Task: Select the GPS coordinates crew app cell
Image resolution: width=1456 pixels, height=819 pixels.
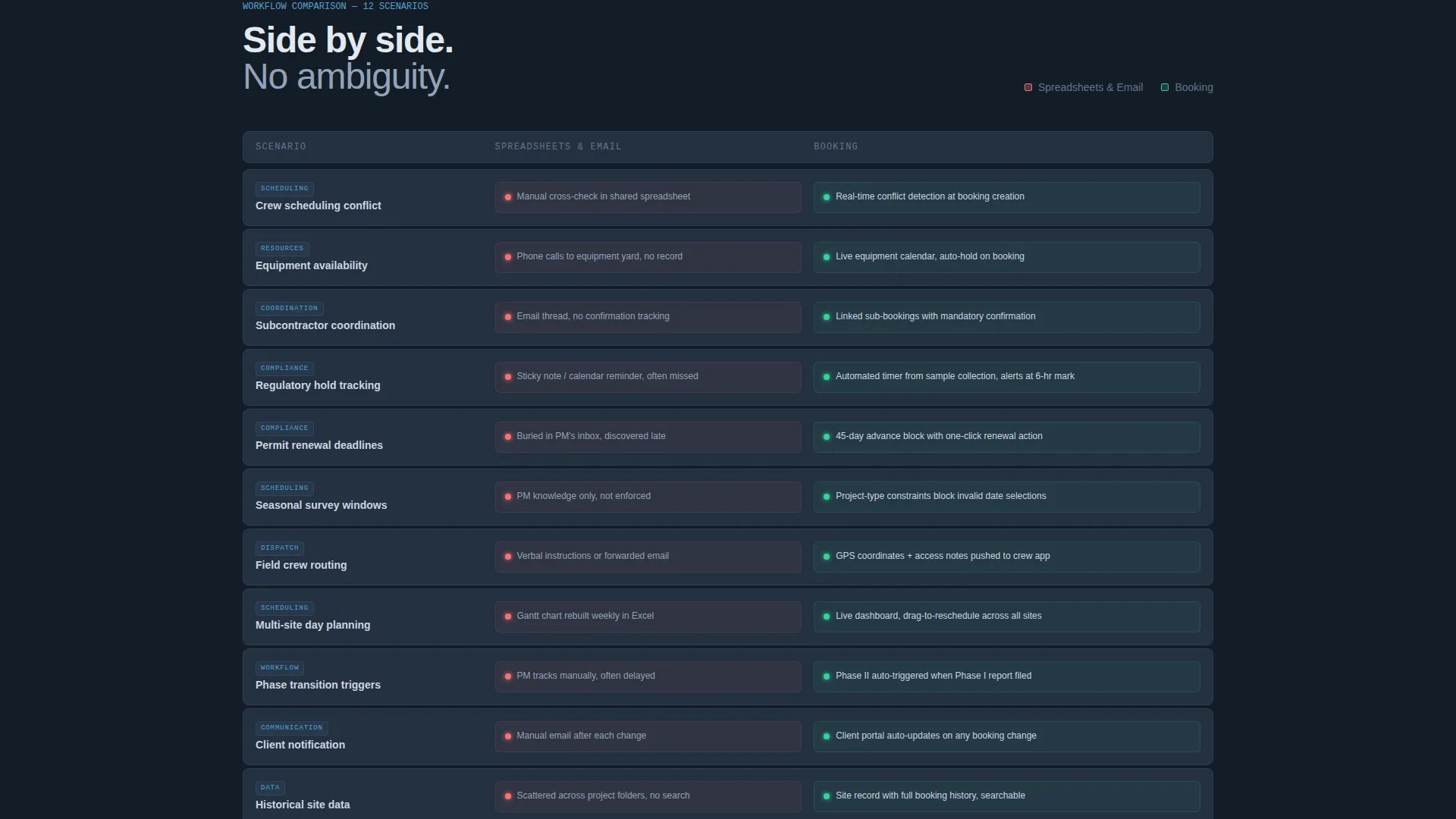Action: (1007, 557)
